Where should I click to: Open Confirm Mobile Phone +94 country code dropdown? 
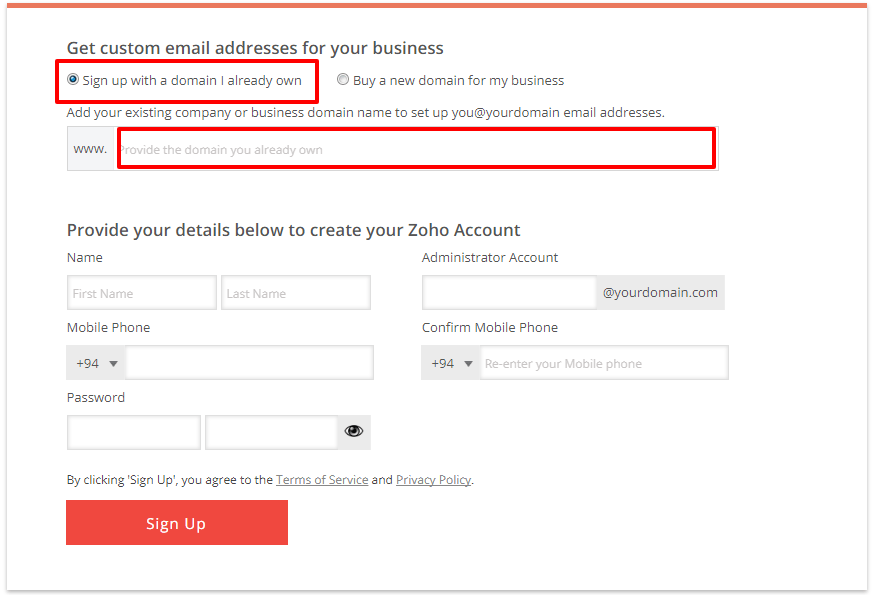(451, 363)
